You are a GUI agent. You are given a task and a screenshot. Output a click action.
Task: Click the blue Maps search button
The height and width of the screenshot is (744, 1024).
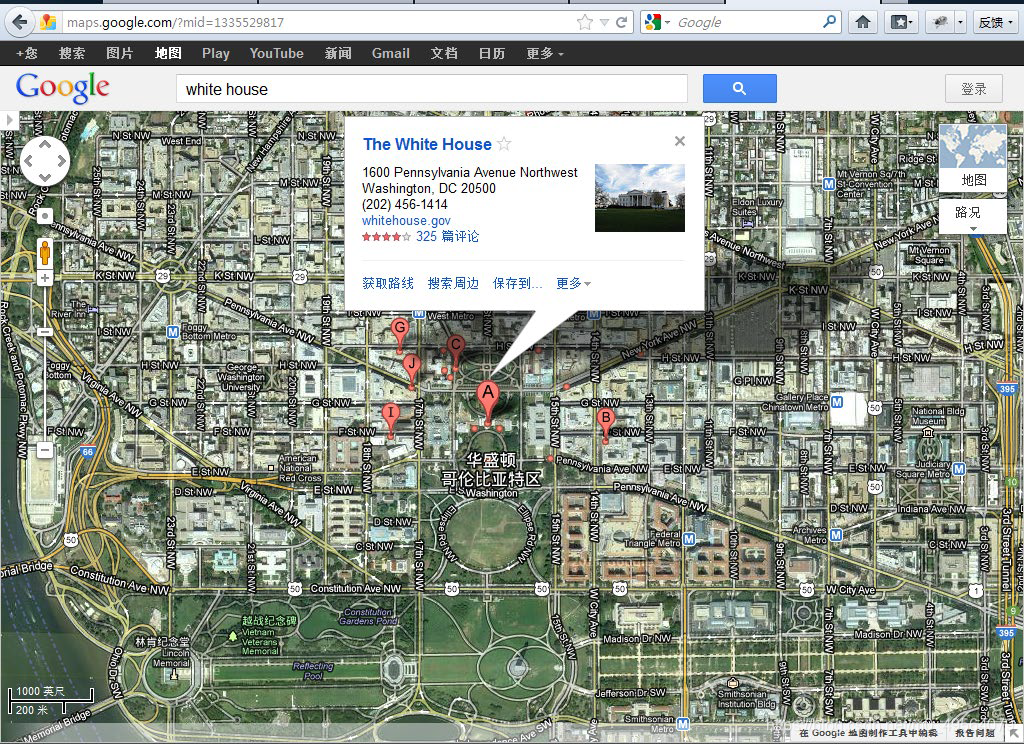739,88
